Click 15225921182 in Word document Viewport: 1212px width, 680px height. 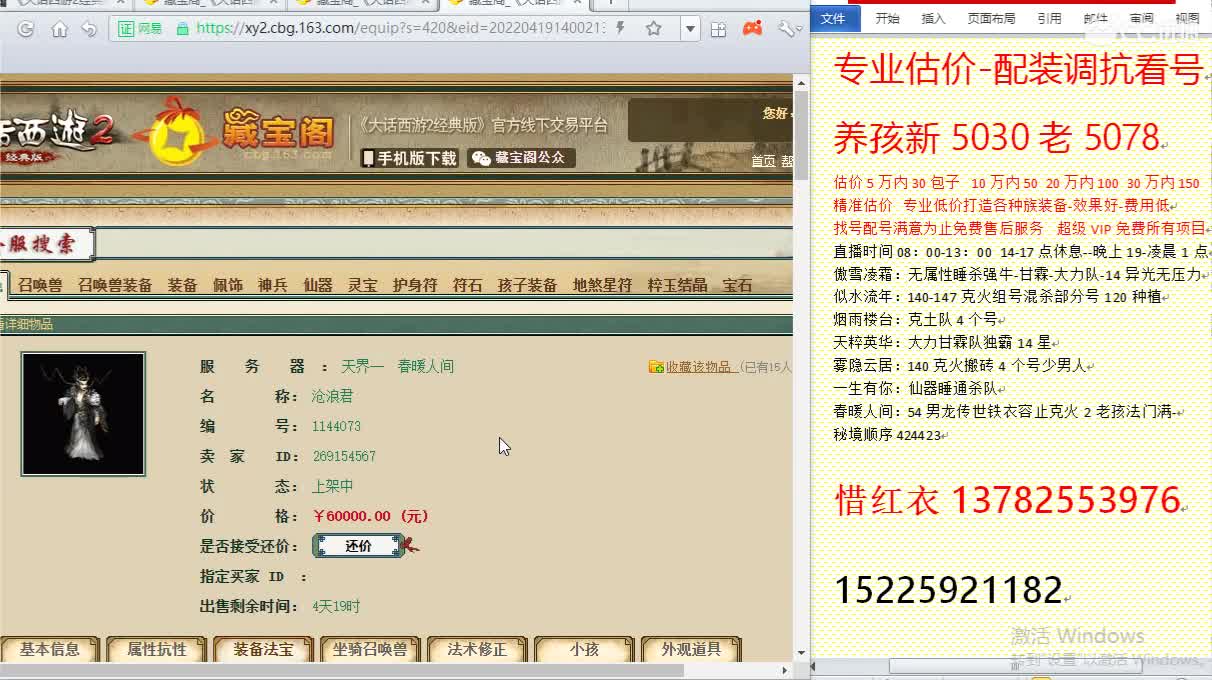point(948,590)
